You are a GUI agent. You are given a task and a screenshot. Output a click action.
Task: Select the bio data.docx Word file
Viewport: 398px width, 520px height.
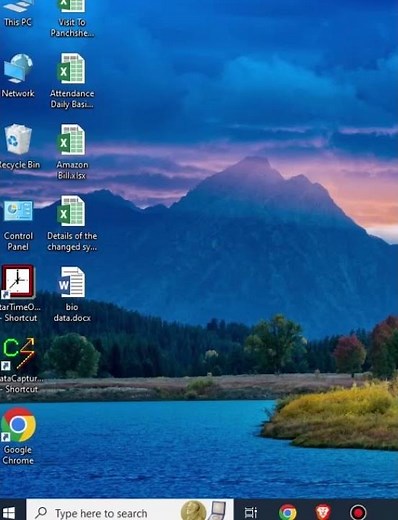(72, 295)
